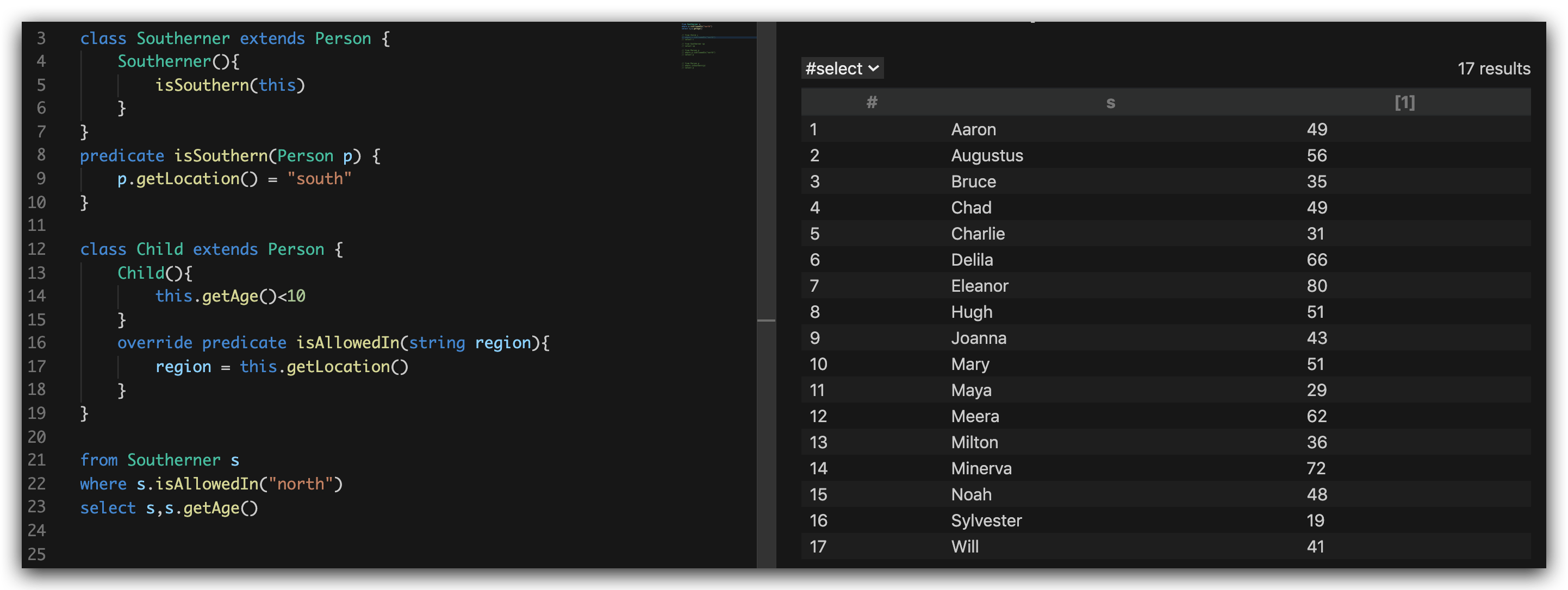Click line number 21 in gutter

(x=36, y=460)
